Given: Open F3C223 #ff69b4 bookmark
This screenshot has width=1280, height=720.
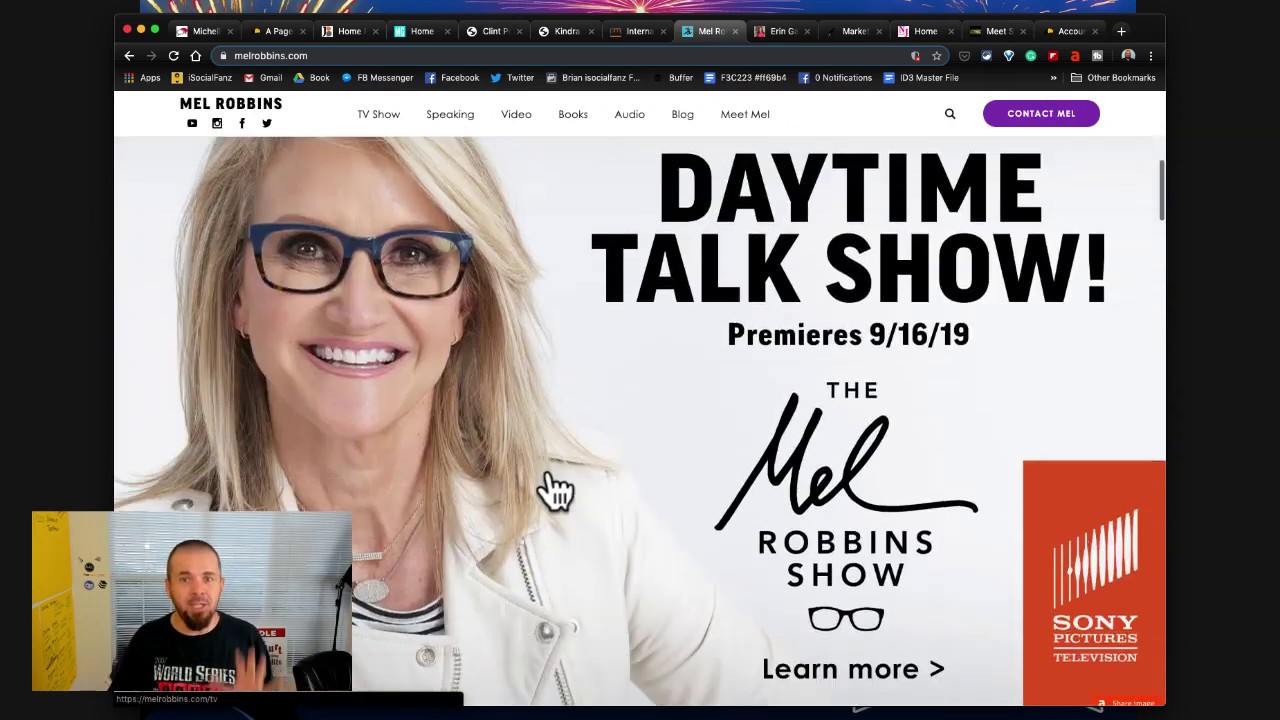Looking at the screenshot, I should tap(745, 78).
